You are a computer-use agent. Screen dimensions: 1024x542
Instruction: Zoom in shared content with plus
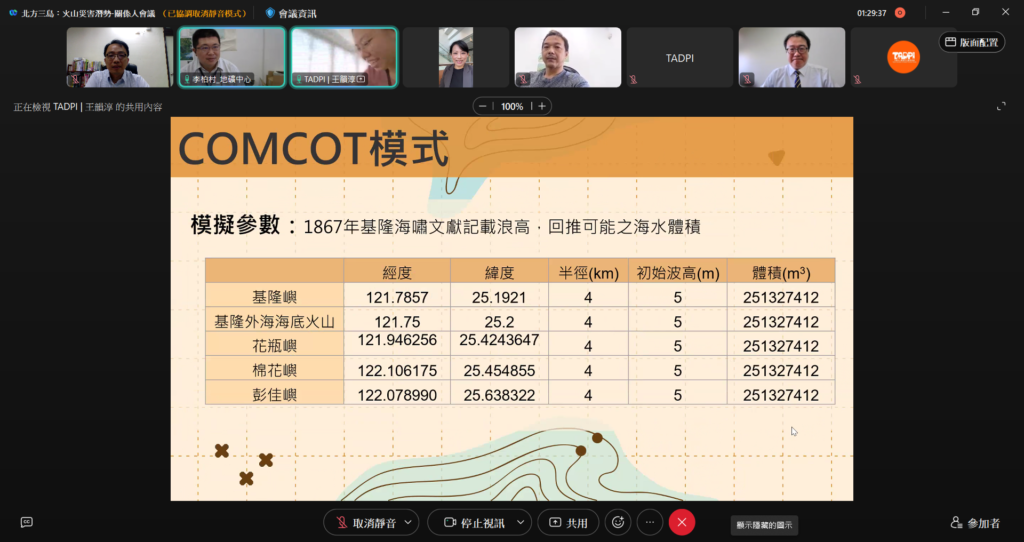541,106
